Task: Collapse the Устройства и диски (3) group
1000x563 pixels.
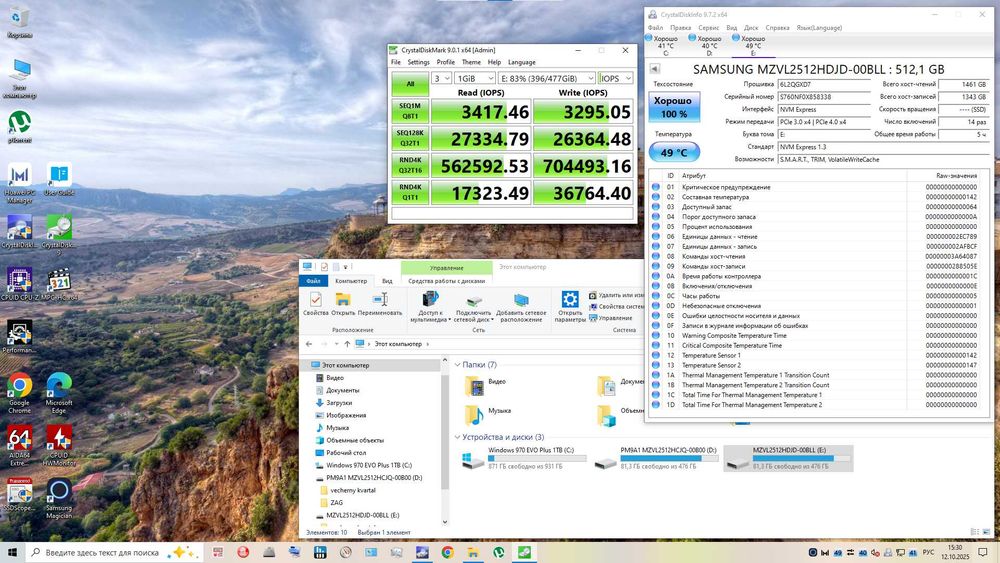Action: tap(457, 437)
